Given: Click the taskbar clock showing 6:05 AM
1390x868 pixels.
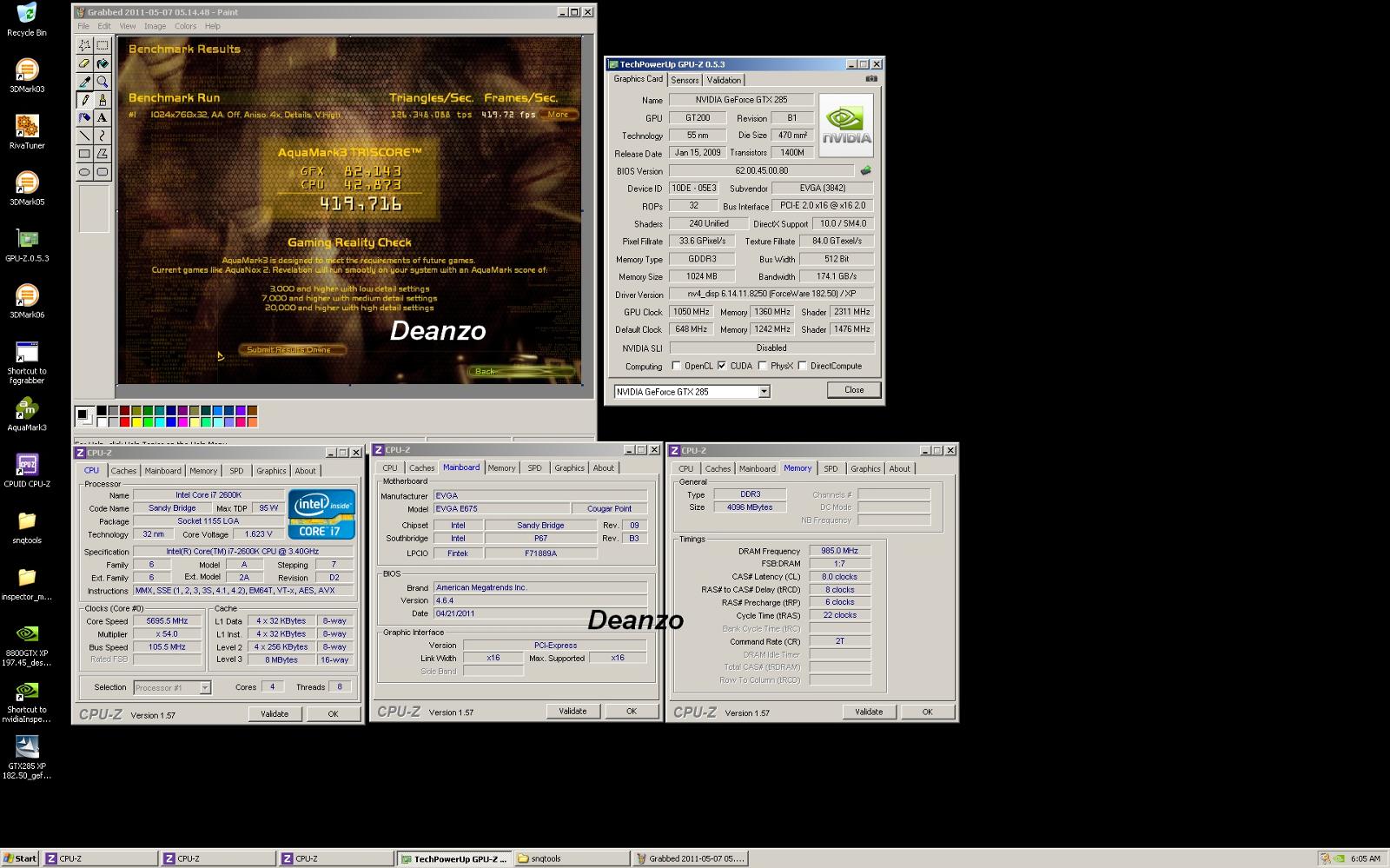Looking at the screenshot, I should 1366,858.
